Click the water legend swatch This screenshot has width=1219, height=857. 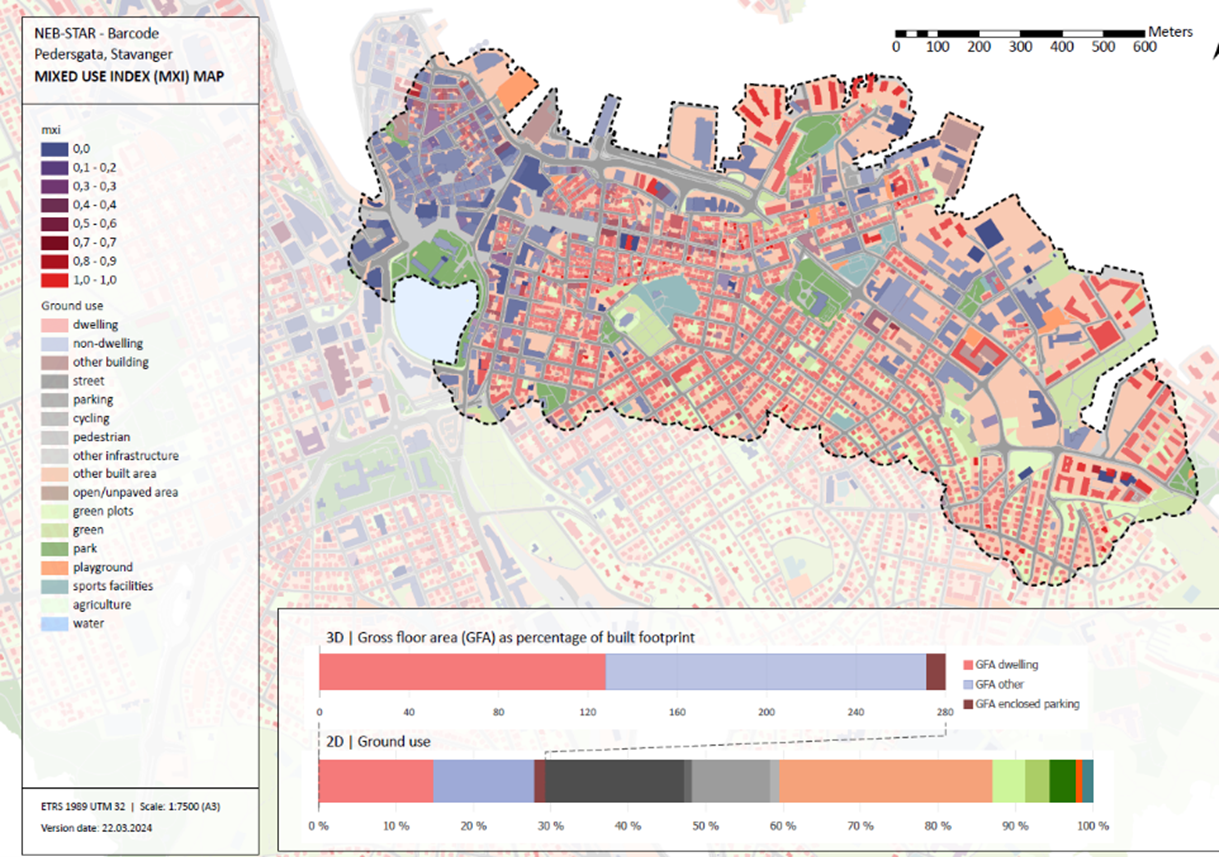(x=55, y=624)
